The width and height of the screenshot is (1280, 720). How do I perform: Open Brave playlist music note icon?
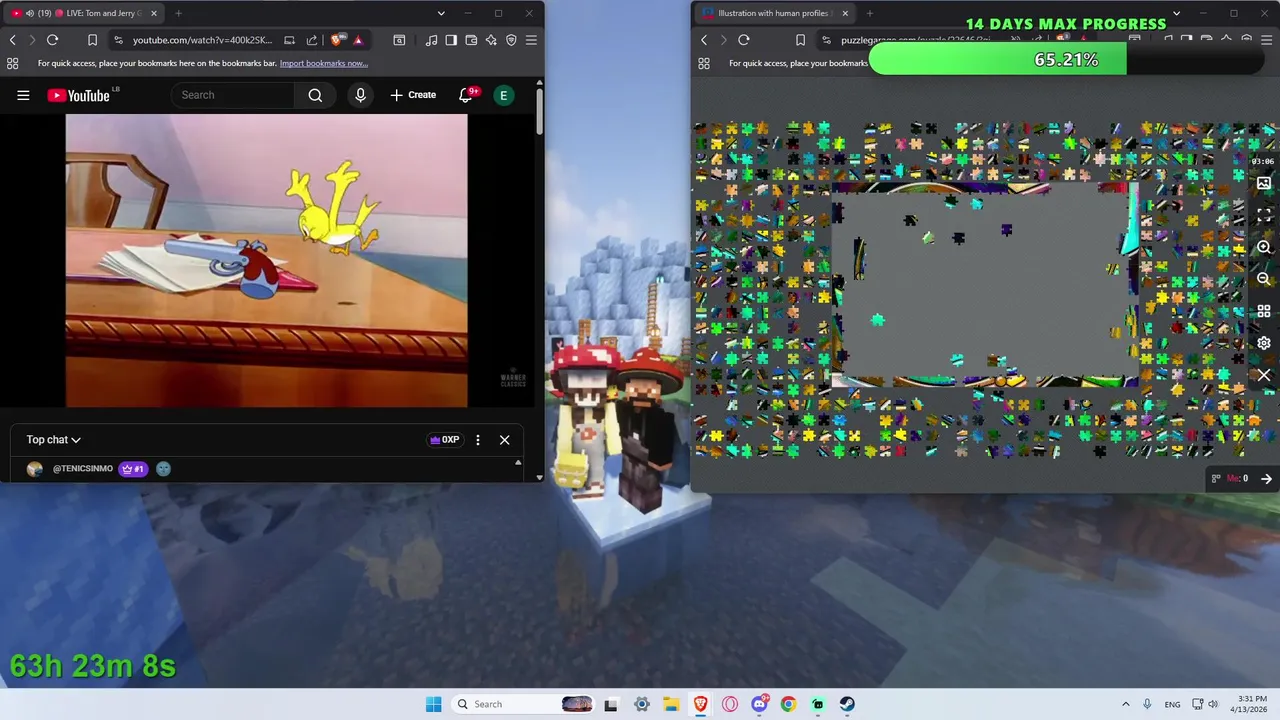tap(431, 40)
